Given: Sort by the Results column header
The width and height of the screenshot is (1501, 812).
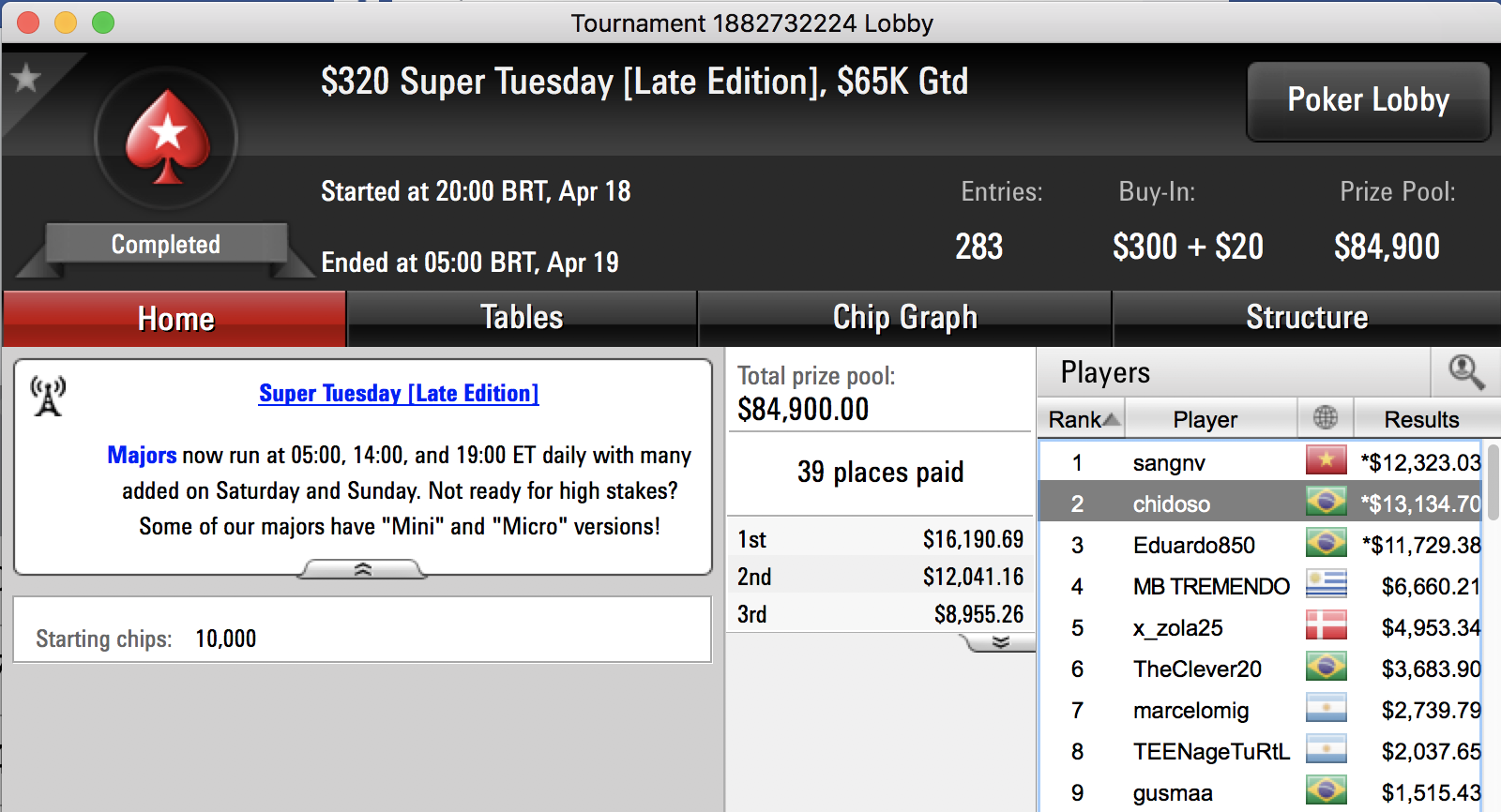Looking at the screenshot, I should [1421, 418].
